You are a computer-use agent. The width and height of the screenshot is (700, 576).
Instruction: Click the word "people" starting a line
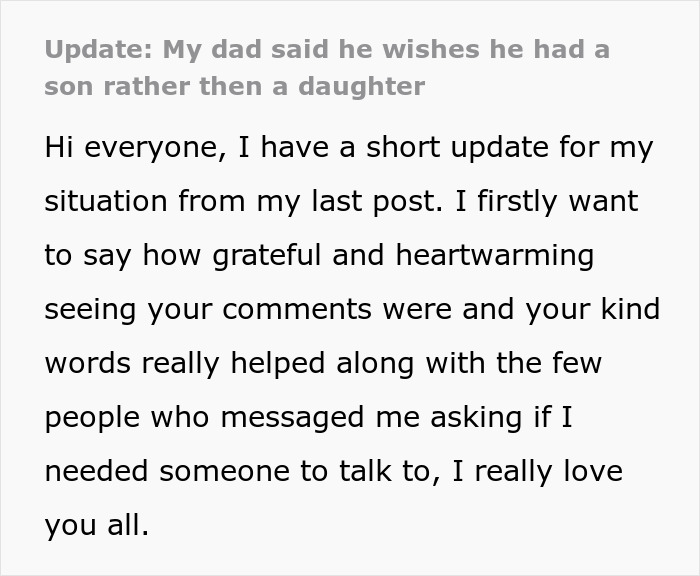pyautogui.click(x=92, y=418)
